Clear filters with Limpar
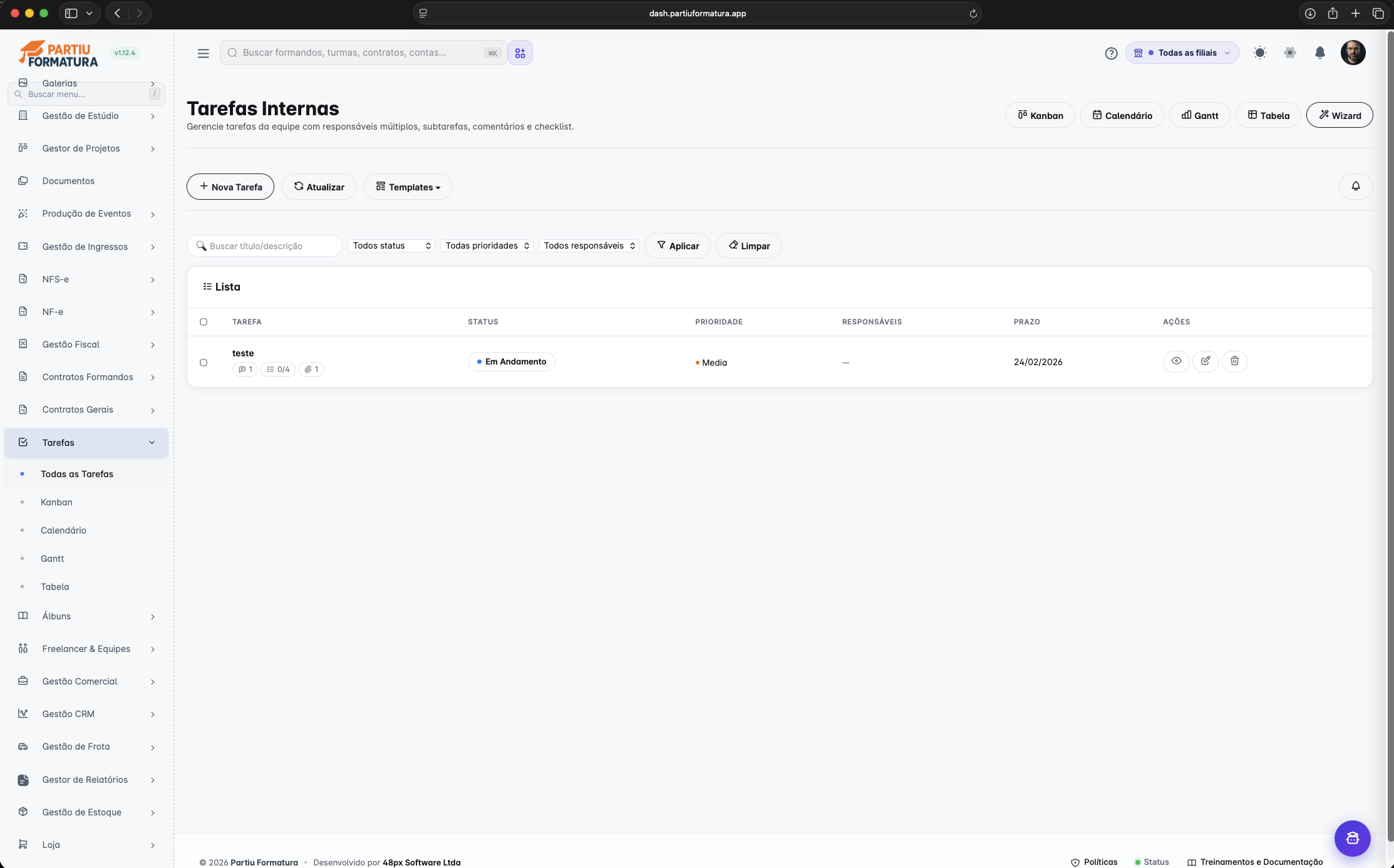Screen dimensions: 1394x868 [749, 246]
